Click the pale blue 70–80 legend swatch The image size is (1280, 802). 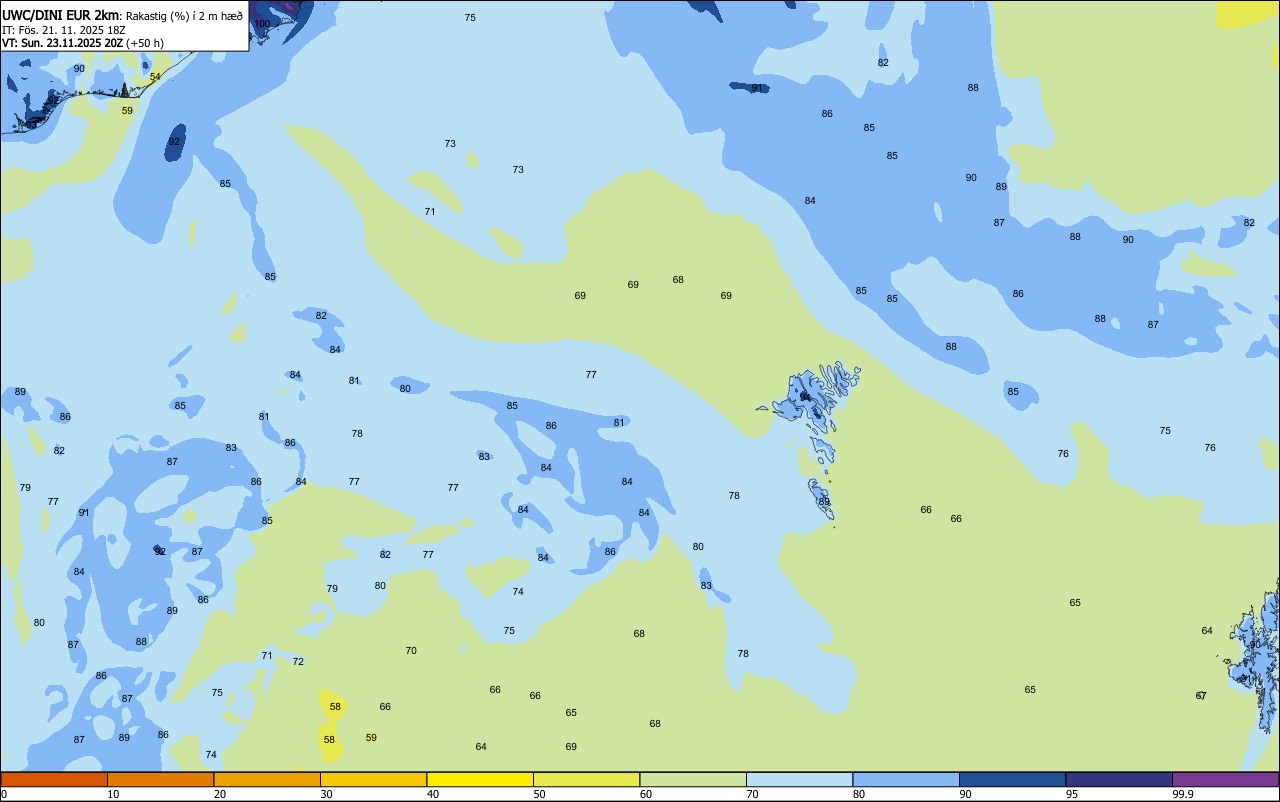[x=799, y=779]
